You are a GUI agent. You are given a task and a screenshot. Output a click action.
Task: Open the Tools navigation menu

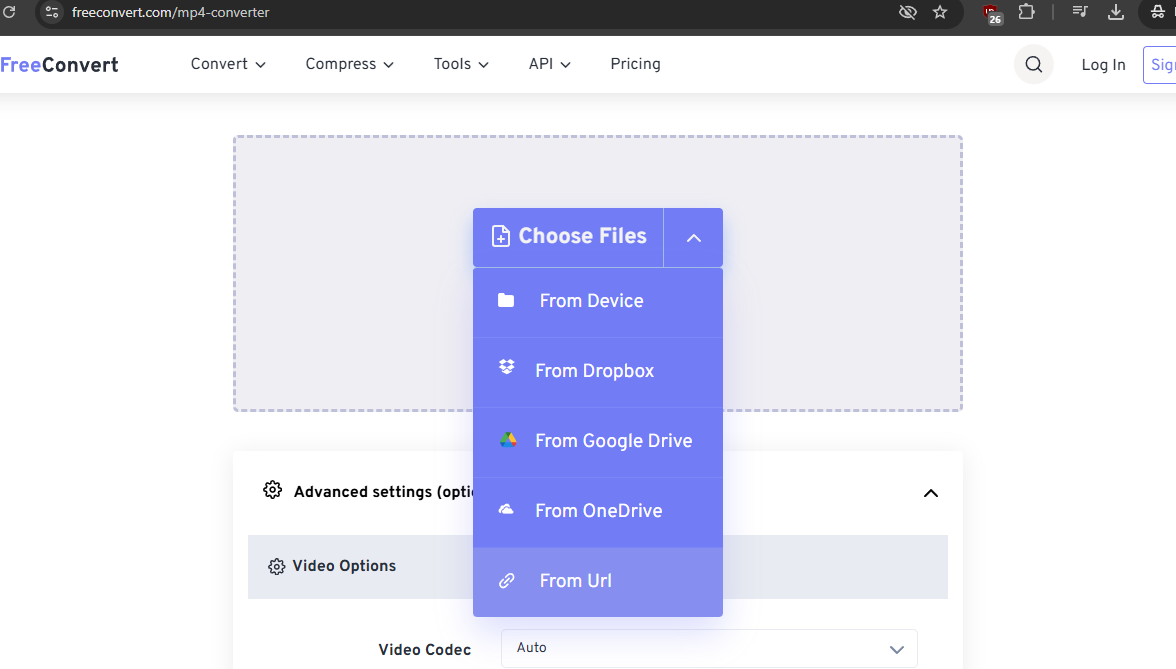pos(461,64)
